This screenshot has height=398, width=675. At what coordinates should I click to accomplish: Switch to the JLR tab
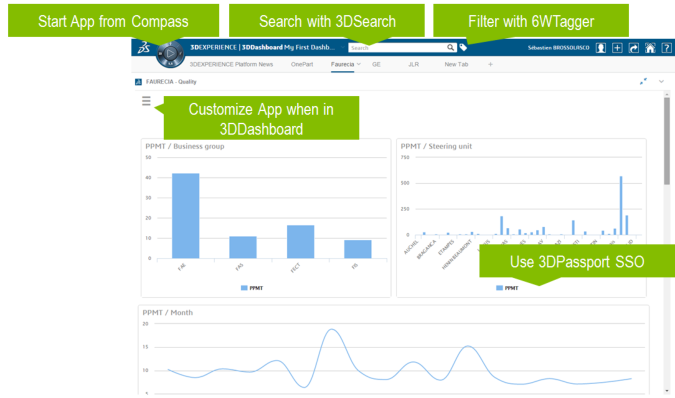[413, 64]
